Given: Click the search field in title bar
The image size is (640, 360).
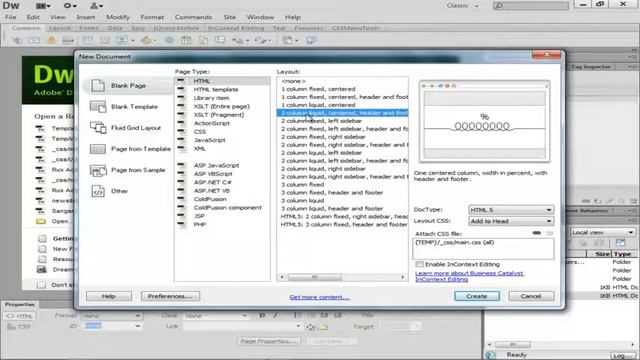Looking at the screenshot, I should pos(530,6).
